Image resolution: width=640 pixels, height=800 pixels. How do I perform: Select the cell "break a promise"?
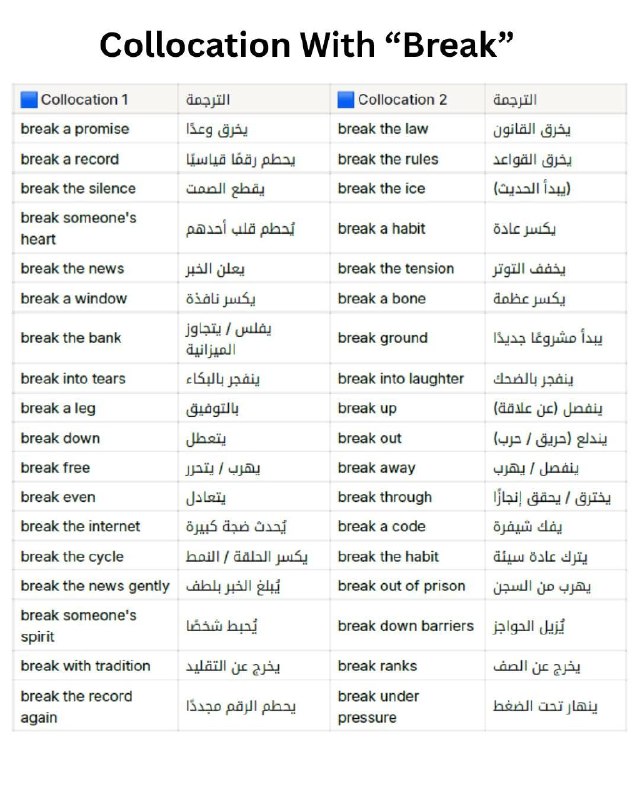coord(95,129)
